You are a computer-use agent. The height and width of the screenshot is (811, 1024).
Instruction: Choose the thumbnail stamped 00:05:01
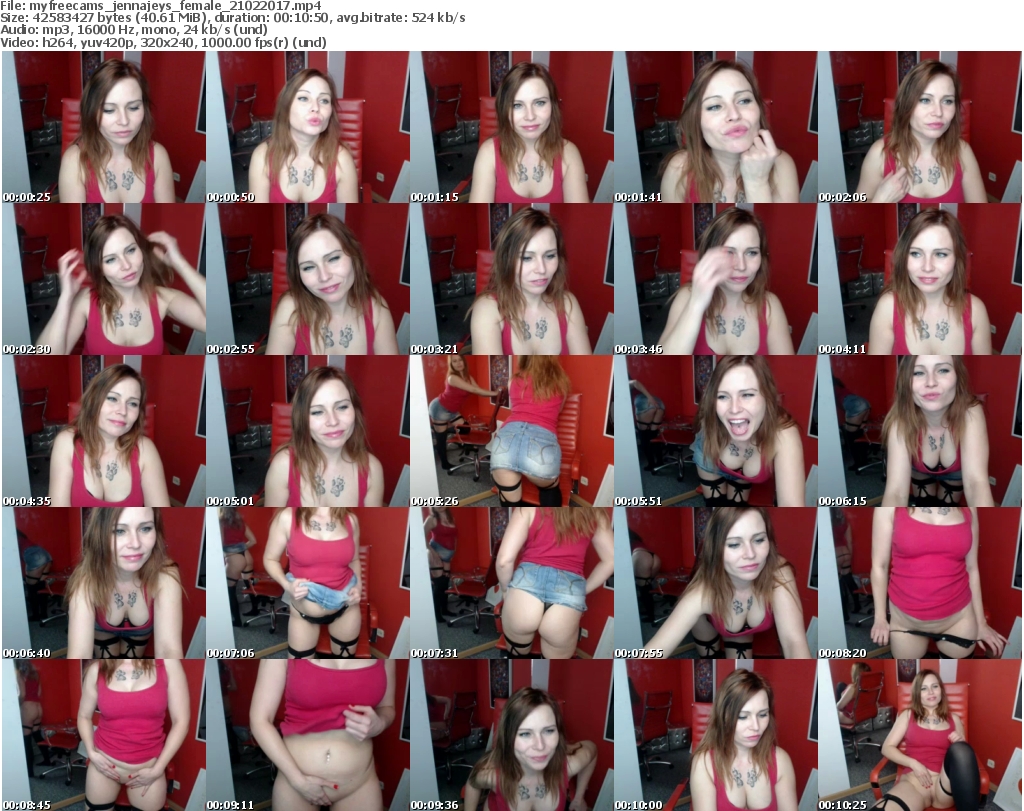tap(308, 431)
